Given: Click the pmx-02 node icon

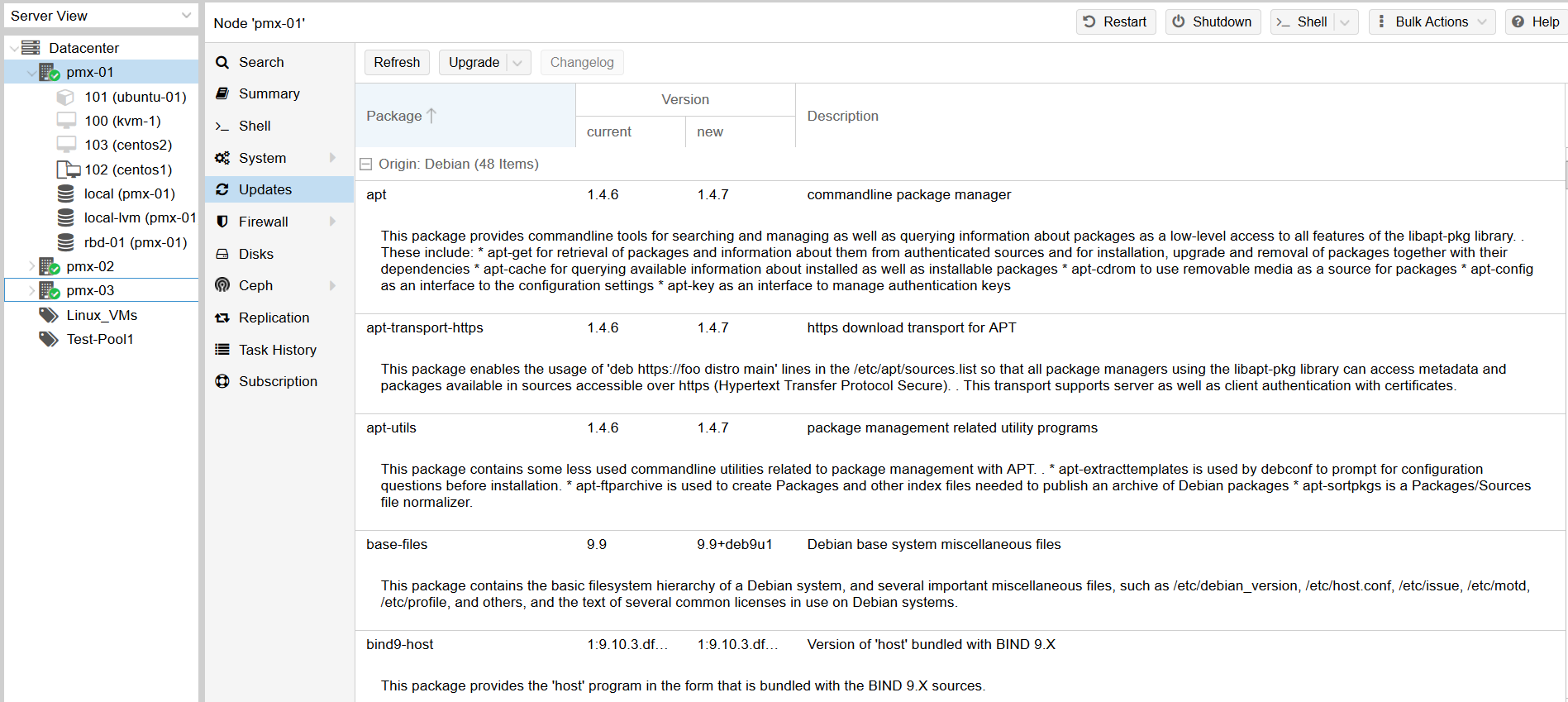Looking at the screenshot, I should (x=50, y=266).
